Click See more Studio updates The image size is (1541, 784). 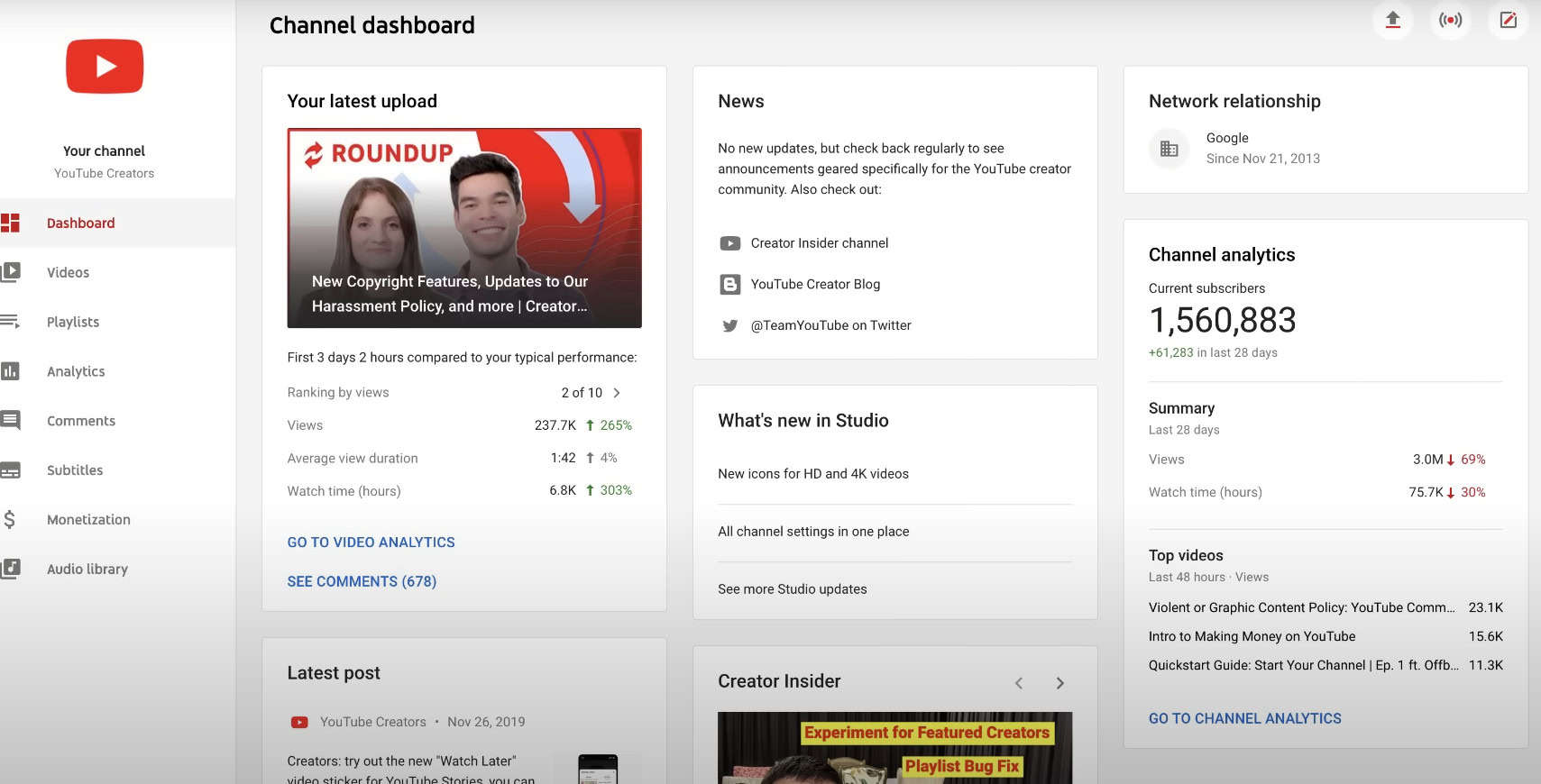coord(792,589)
